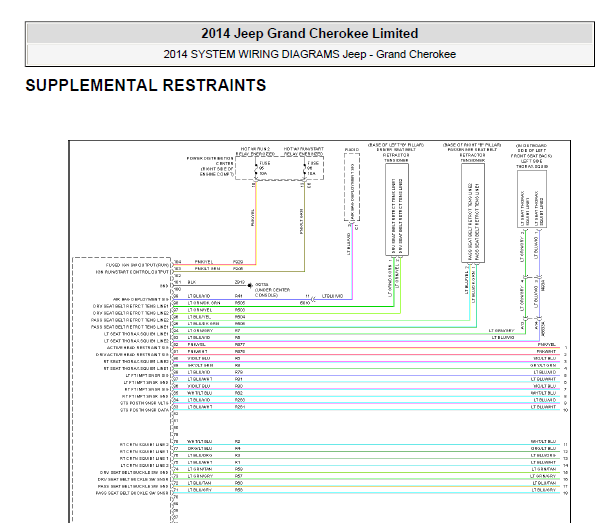Click the BLK ground wire label
This screenshot has width=606, height=523.
pos(192,282)
